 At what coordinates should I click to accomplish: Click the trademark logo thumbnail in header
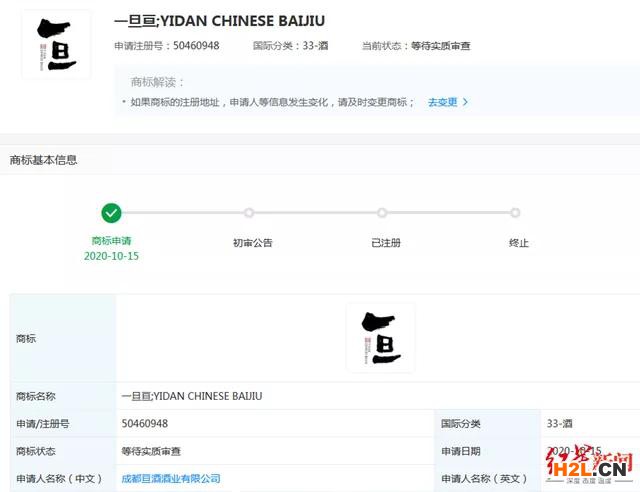(x=56, y=45)
